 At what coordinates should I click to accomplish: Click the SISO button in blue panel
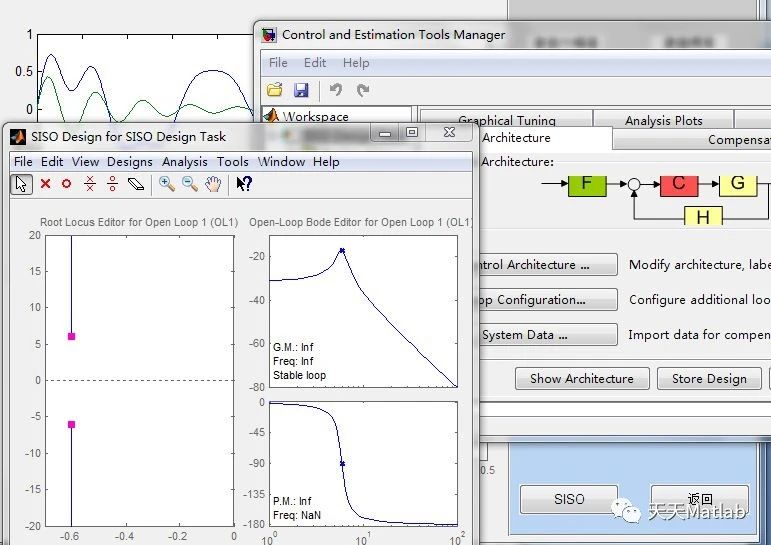[x=569, y=499]
